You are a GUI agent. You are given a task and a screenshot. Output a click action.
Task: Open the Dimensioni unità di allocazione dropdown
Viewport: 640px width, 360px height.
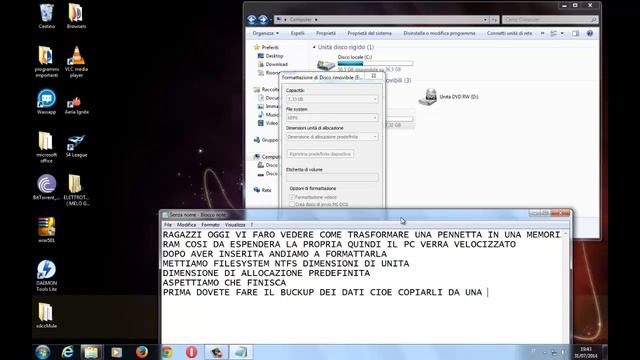(x=332, y=137)
